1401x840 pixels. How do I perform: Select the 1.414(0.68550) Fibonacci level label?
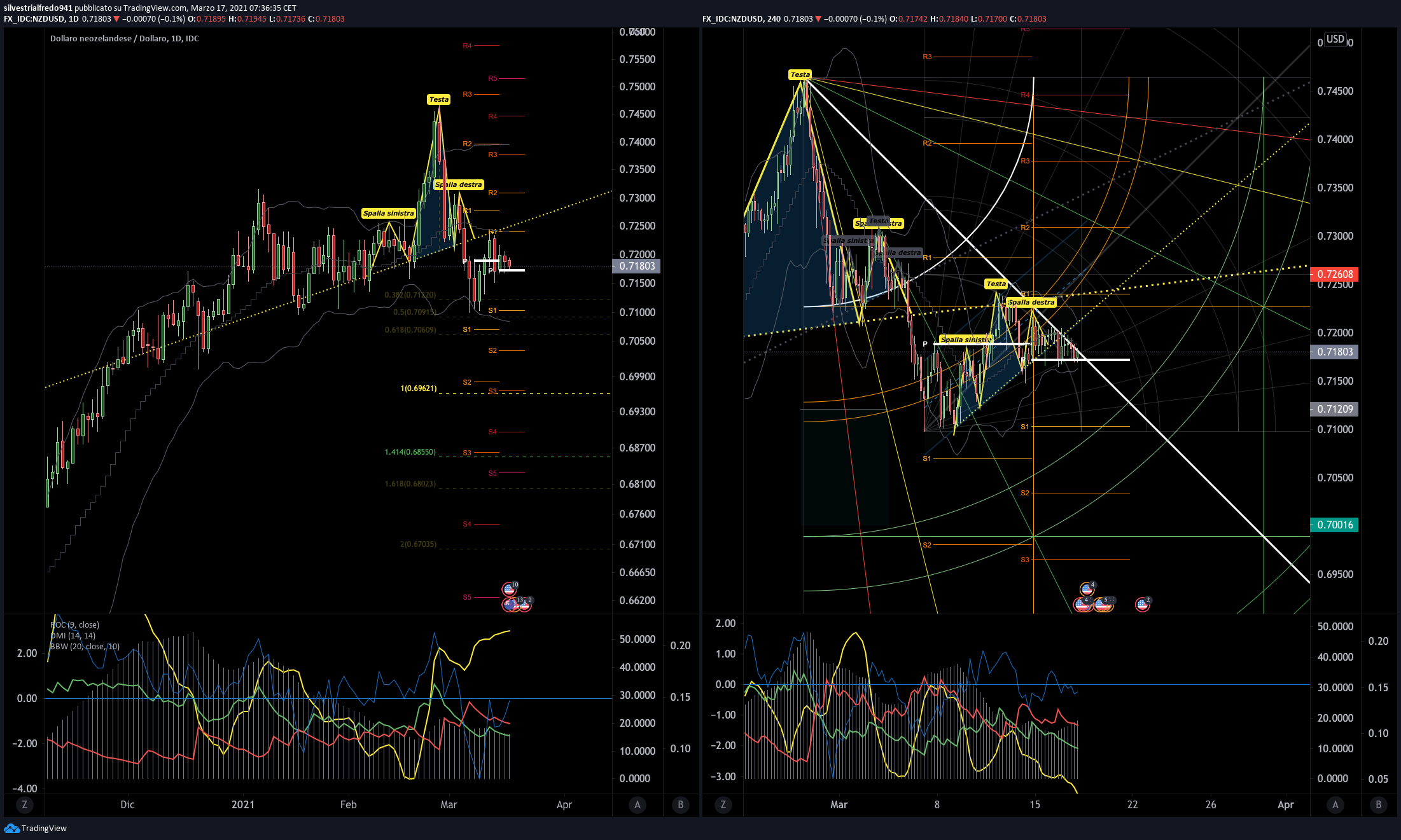coord(410,451)
